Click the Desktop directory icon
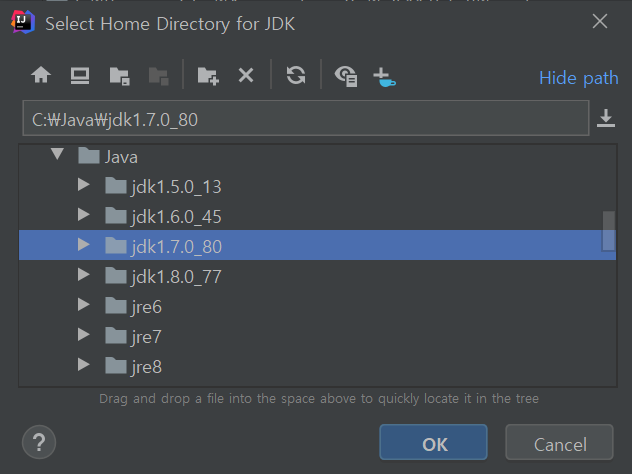The width and height of the screenshot is (632, 474). [80, 75]
